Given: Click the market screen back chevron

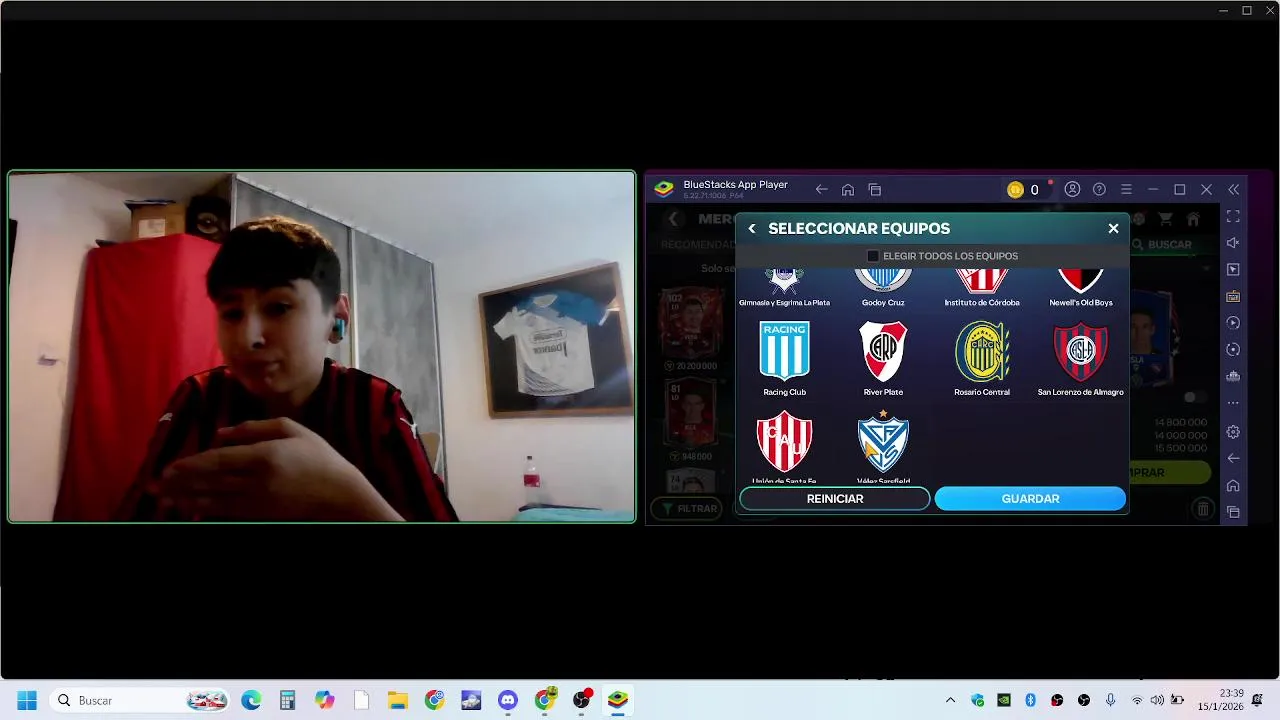Looking at the screenshot, I should (673, 219).
